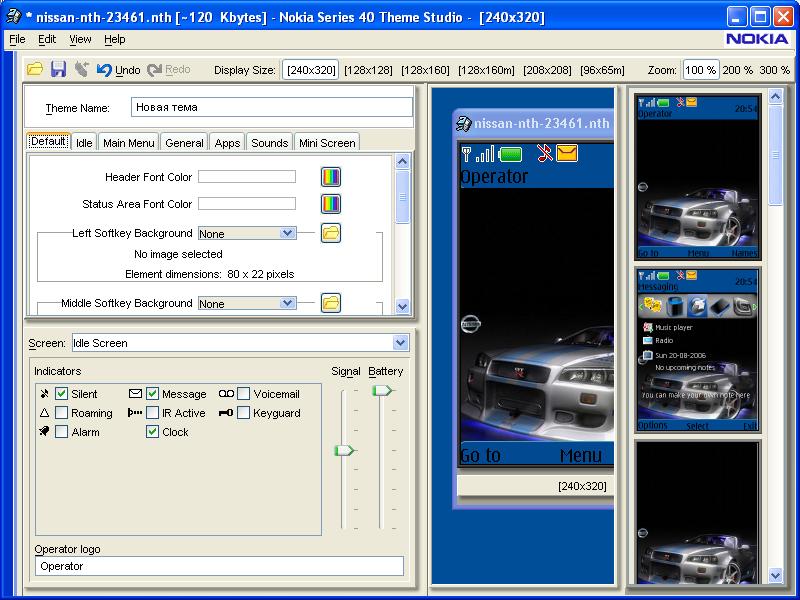Enable the Keyguard indicator checkbox
Image resolution: width=800 pixels, height=600 pixels.
(x=244, y=413)
